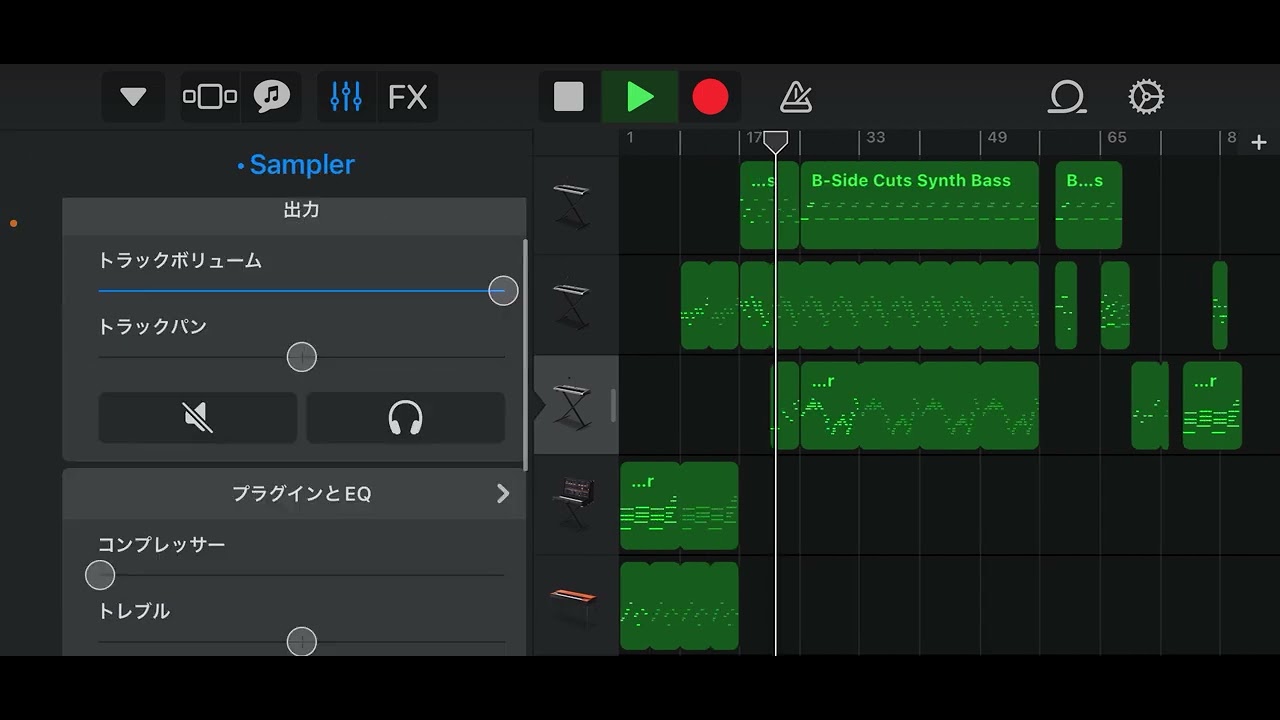Grab the track header resize handle

pyautogui.click(x=613, y=405)
